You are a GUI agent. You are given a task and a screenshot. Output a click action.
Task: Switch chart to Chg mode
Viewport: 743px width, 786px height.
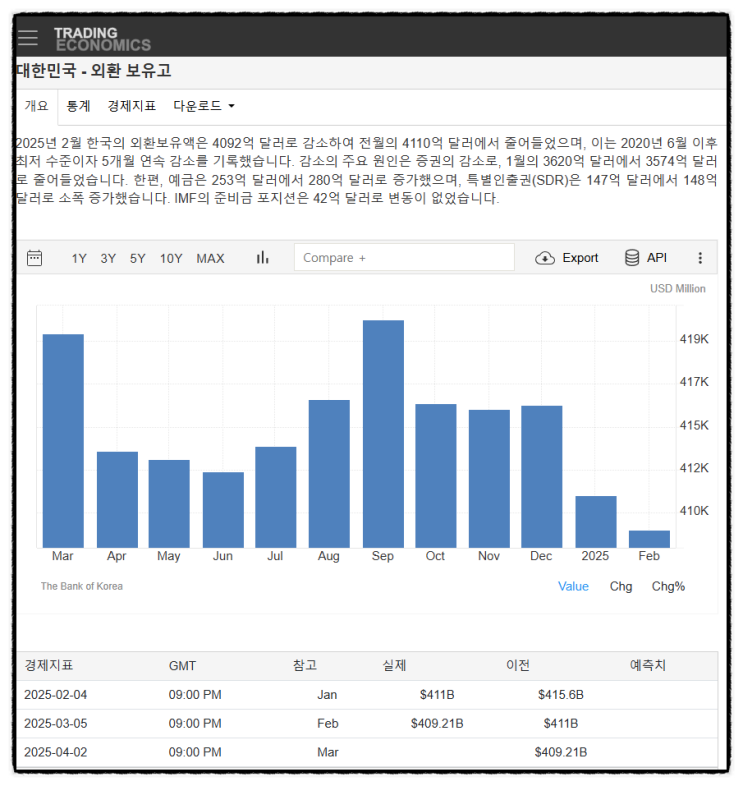point(621,586)
